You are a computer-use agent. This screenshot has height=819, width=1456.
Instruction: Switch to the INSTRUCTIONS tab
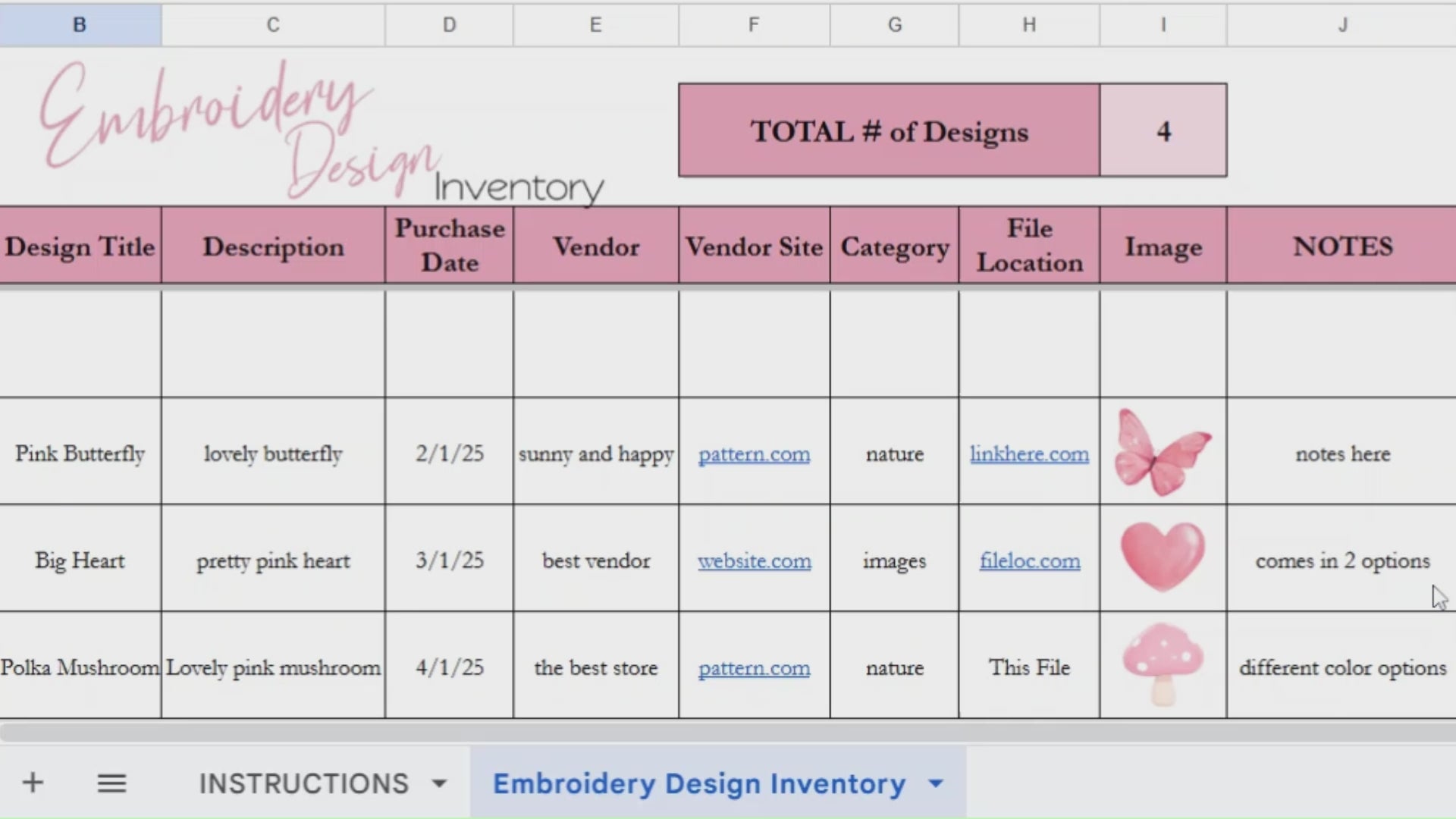point(303,783)
